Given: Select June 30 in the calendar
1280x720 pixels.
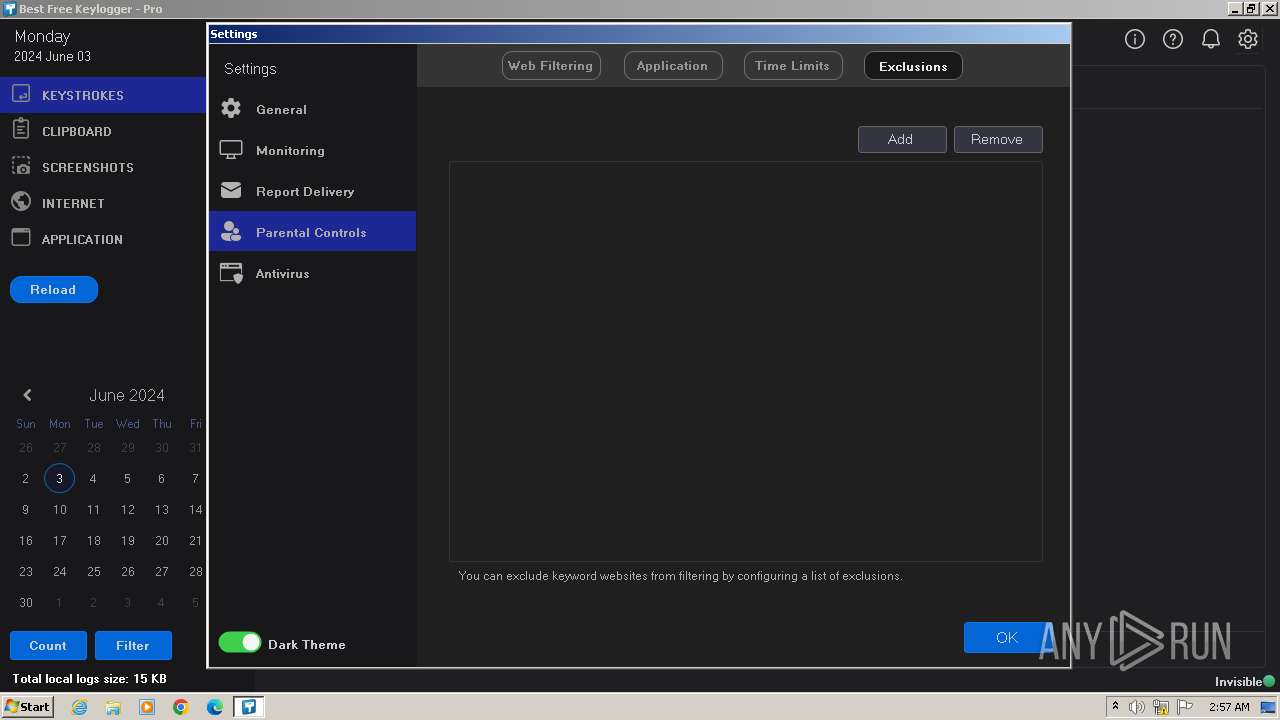Looking at the screenshot, I should pyautogui.click(x=25, y=602).
